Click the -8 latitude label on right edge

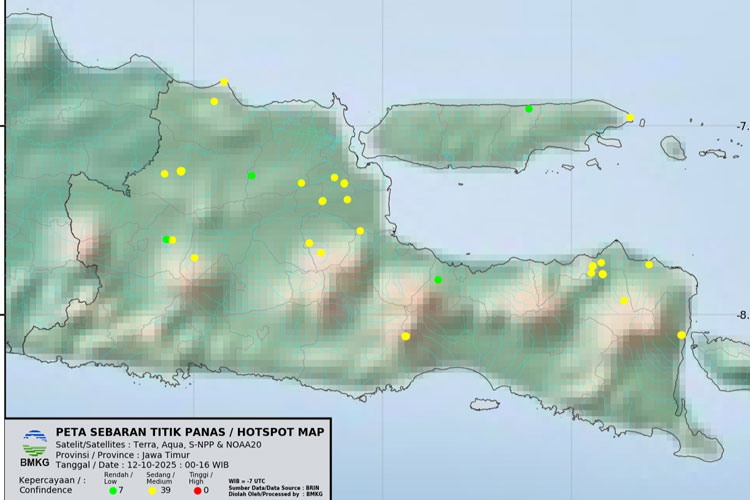(741, 316)
